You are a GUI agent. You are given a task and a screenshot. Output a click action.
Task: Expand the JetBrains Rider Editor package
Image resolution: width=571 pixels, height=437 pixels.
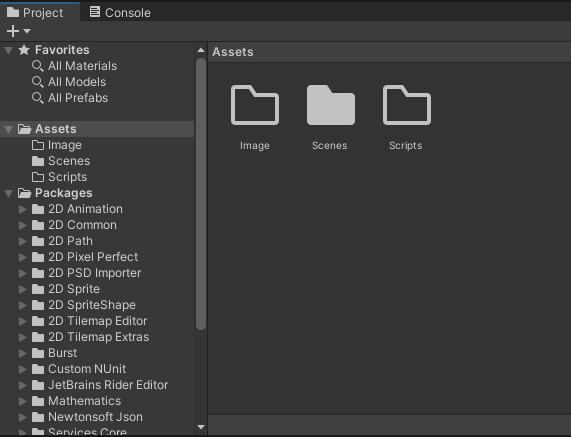tap(23, 385)
